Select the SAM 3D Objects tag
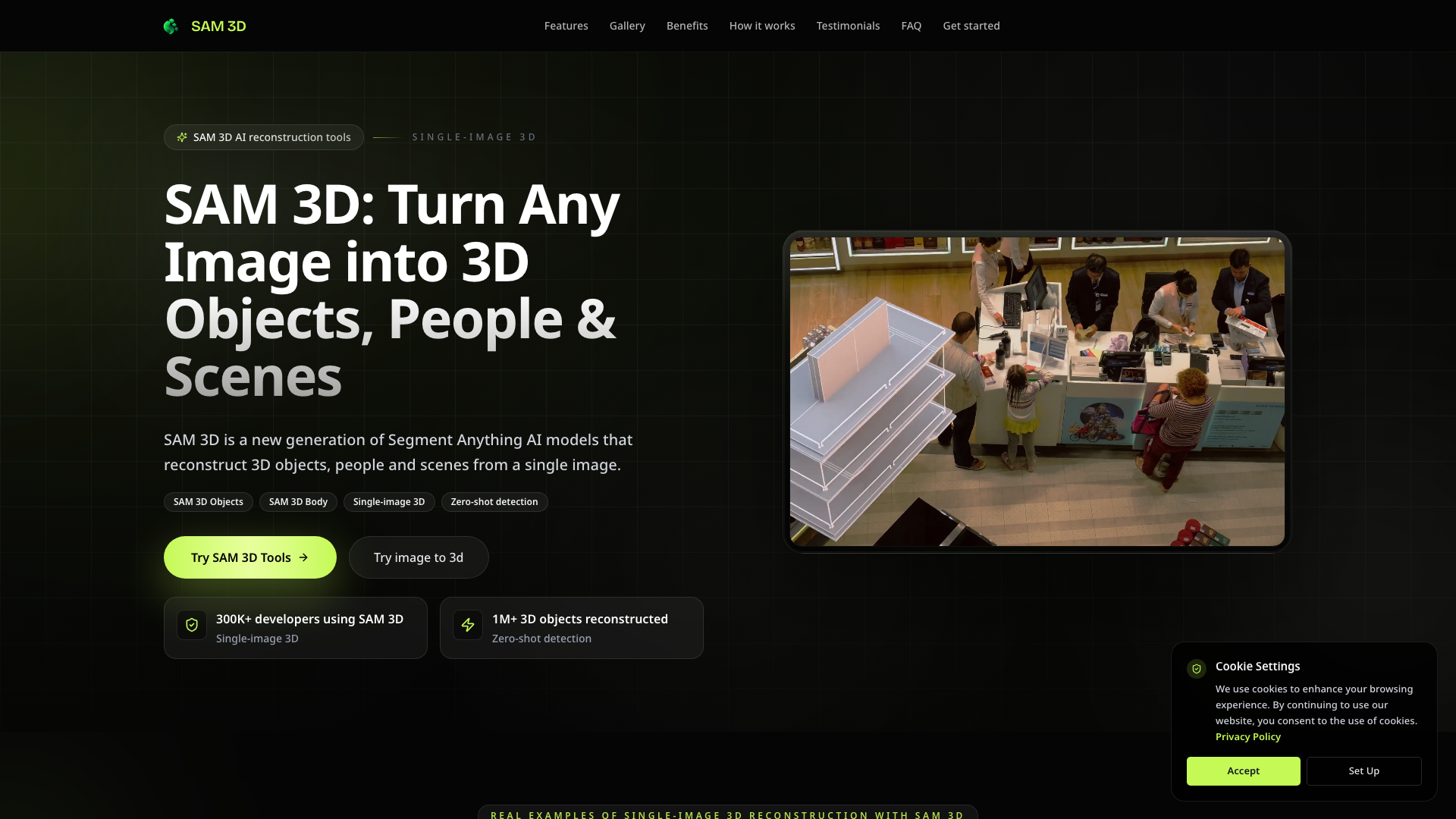The width and height of the screenshot is (1456, 819). pyautogui.click(x=209, y=502)
